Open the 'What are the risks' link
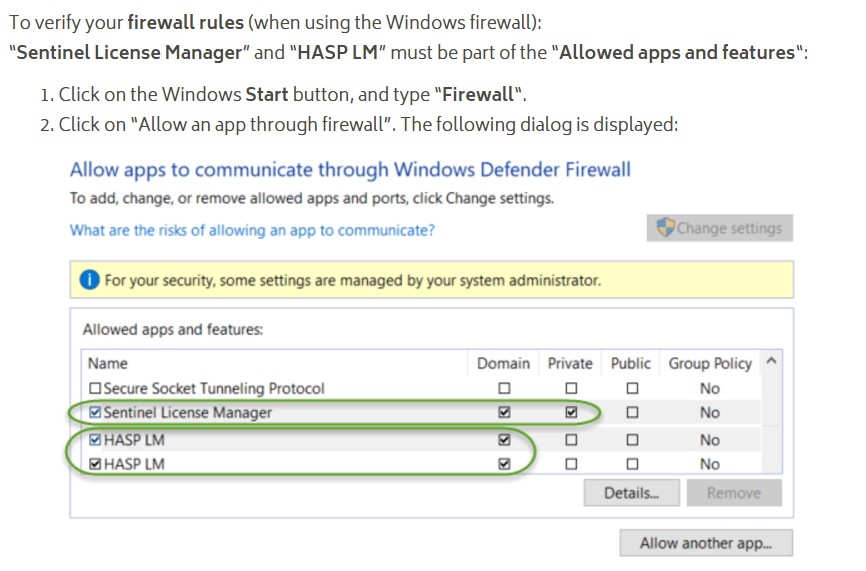The height and width of the screenshot is (571, 866). click(x=252, y=230)
